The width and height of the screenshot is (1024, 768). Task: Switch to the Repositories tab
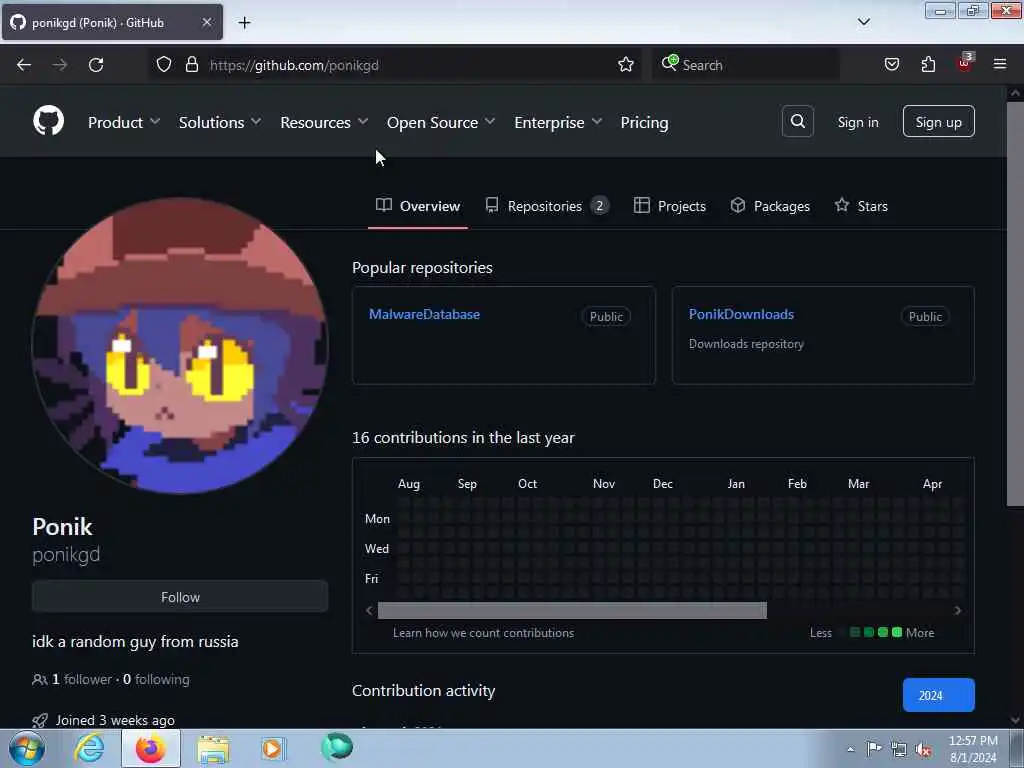point(547,206)
